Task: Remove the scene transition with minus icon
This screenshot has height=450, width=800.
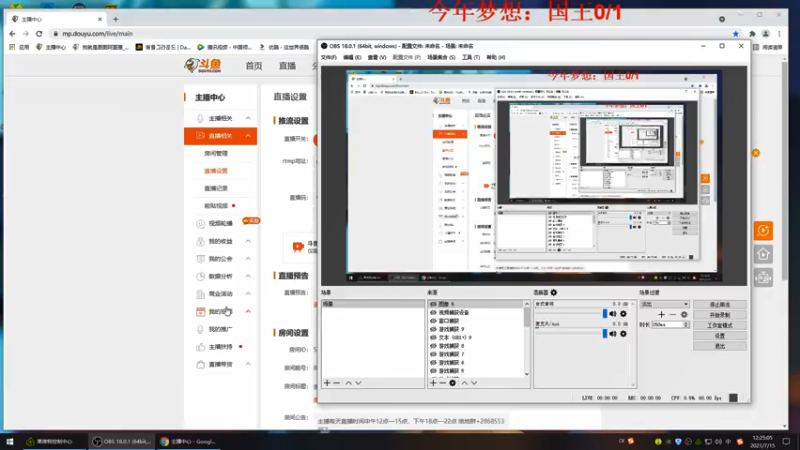Action: 672,314
